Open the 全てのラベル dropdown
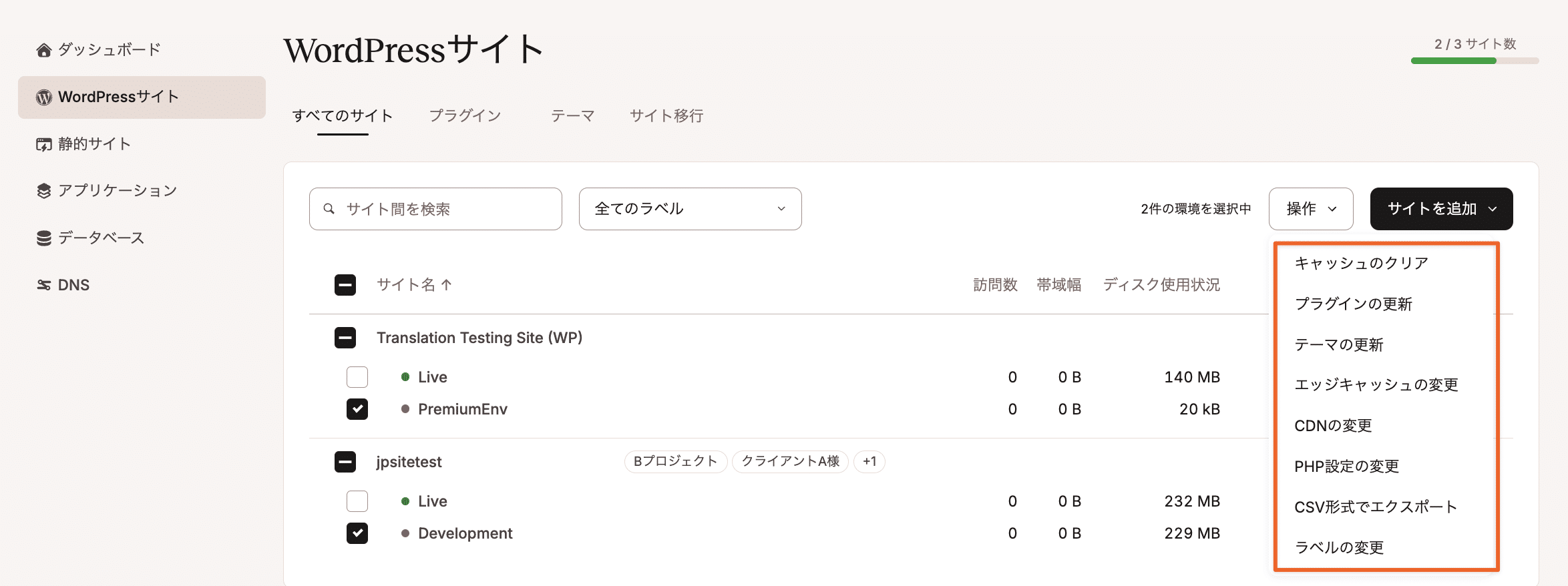Viewport: 1568px width, 586px height. pos(689,208)
